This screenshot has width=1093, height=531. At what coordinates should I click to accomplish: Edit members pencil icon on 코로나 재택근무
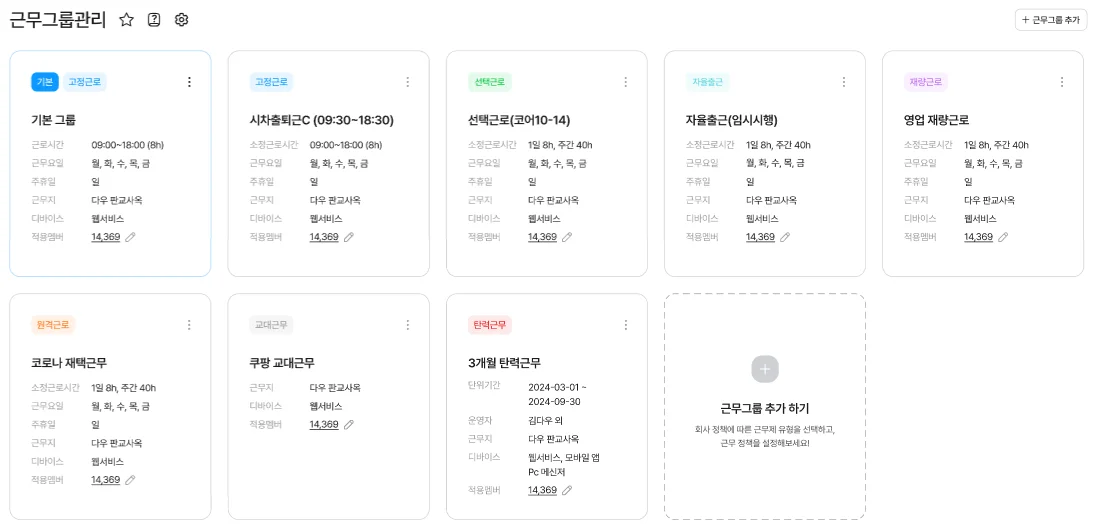click(130, 480)
